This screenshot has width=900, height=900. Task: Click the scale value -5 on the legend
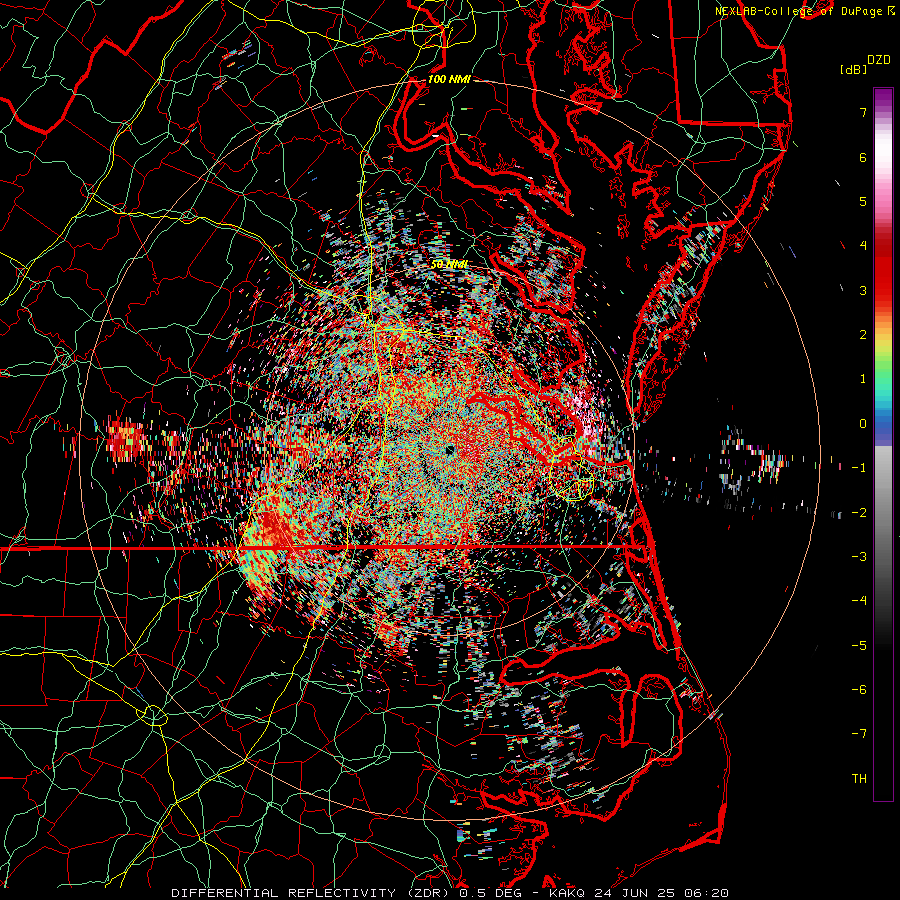click(x=859, y=646)
